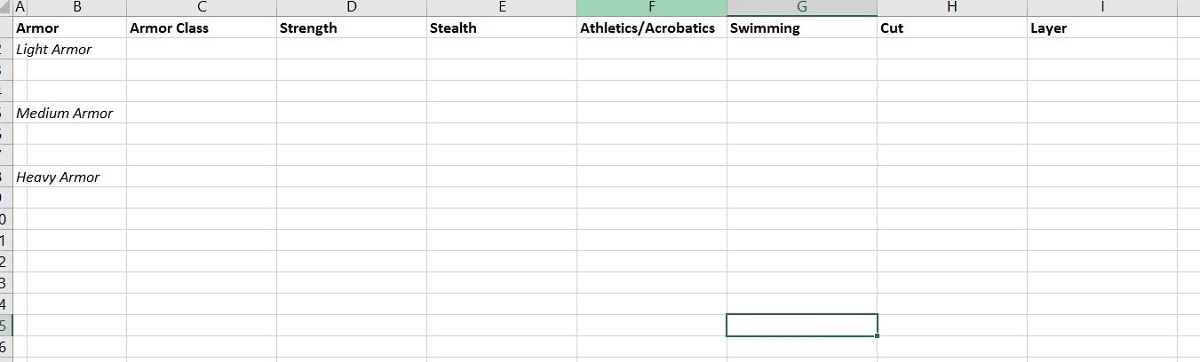Image resolution: width=1200 pixels, height=362 pixels.
Task: Select the Stealth header cell
Action: (x=501, y=28)
